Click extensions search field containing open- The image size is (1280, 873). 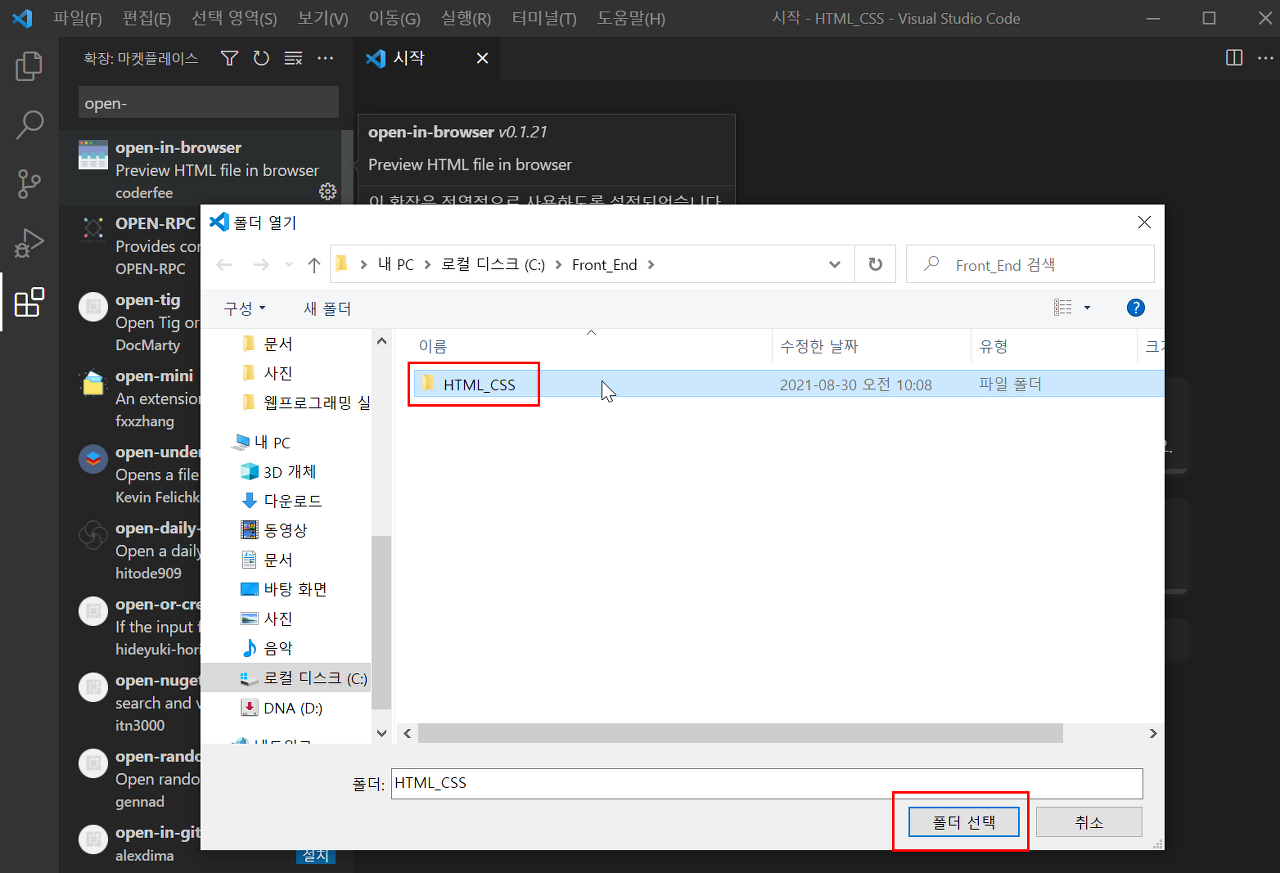pyautogui.click(x=208, y=103)
